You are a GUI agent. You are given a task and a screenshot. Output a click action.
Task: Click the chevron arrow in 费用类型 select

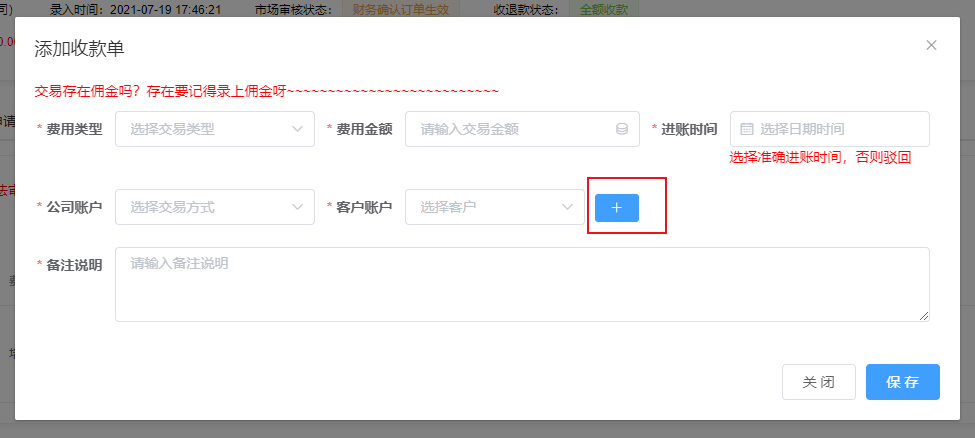(x=297, y=129)
